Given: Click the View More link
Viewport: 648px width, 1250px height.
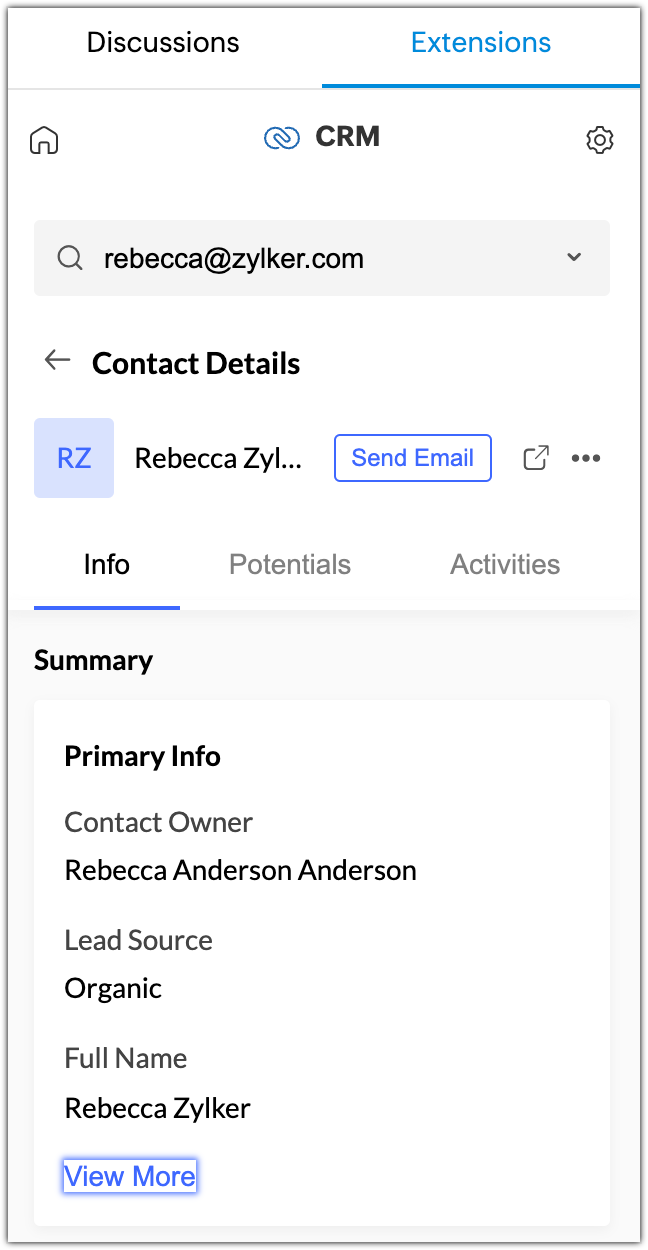Looking at the screenshot, I should [130, 1176].
